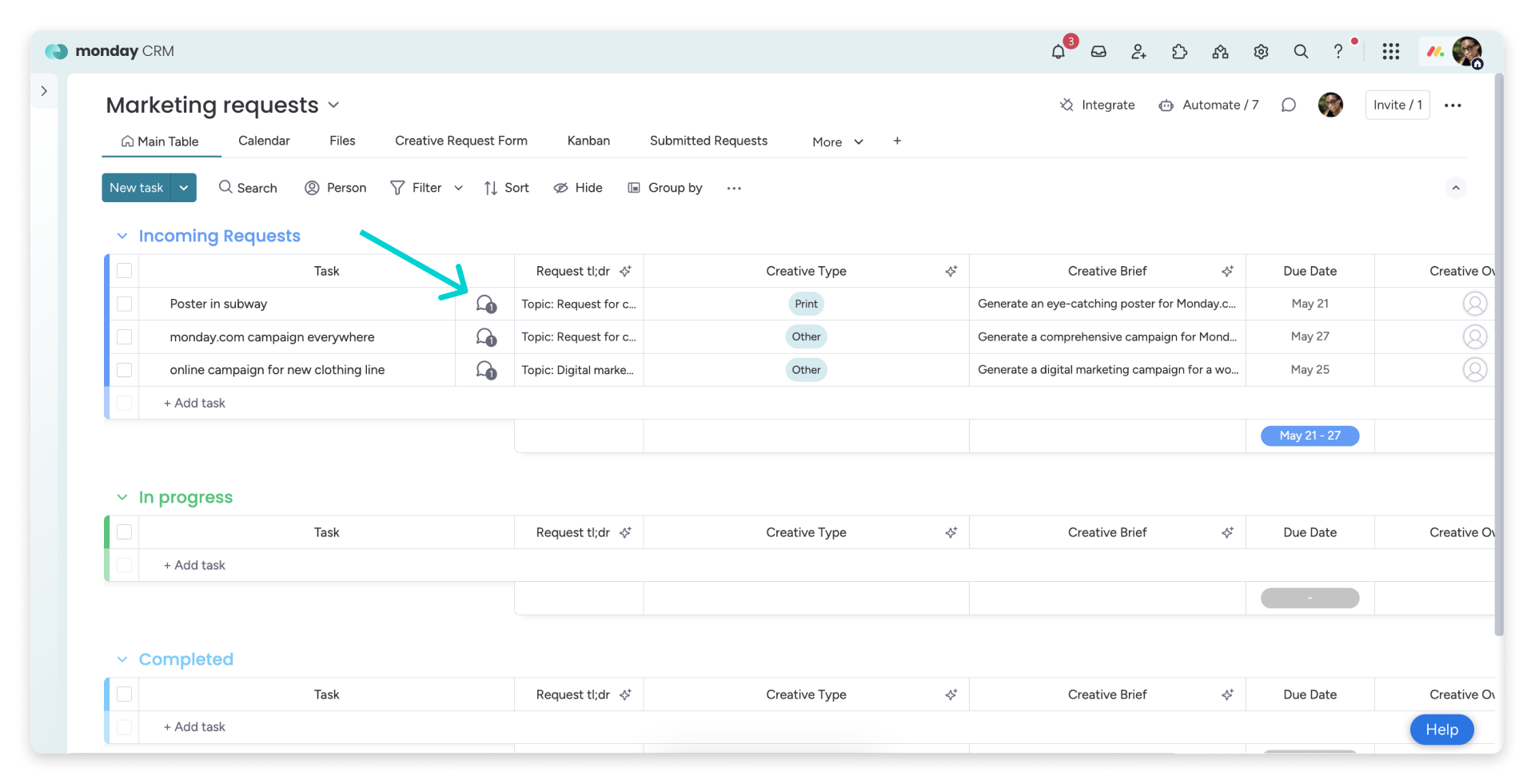
Task: Click the board member avatar beside Invite
Action: 1330,105
